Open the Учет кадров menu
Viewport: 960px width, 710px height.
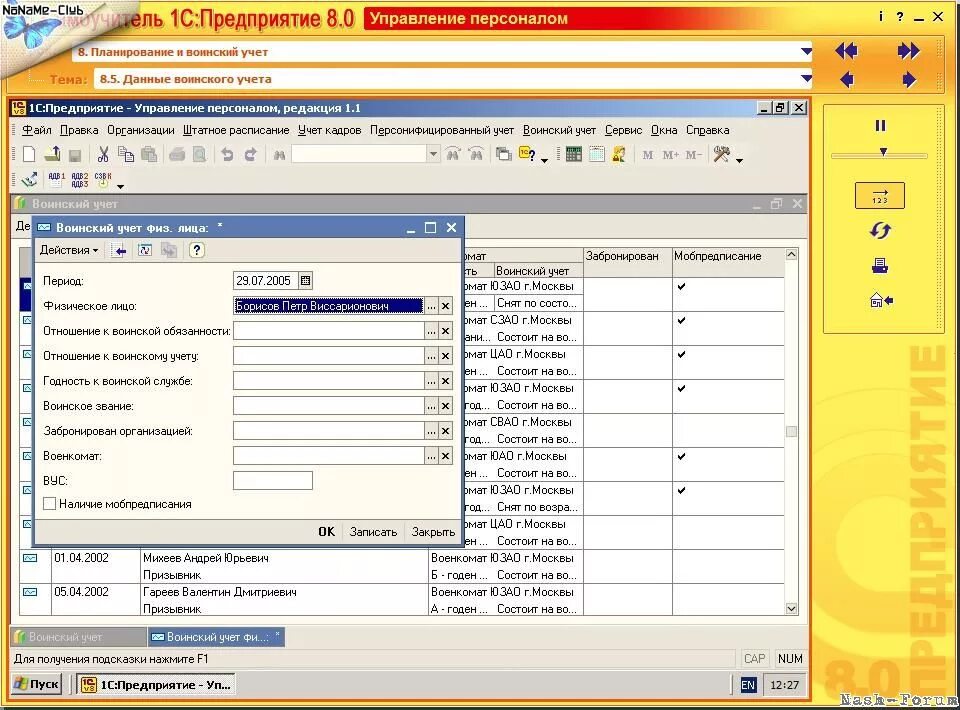[329, 130]
